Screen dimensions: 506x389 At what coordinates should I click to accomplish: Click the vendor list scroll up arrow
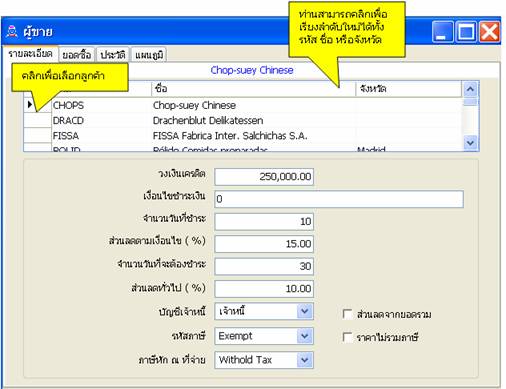click(x=470, y=89)
